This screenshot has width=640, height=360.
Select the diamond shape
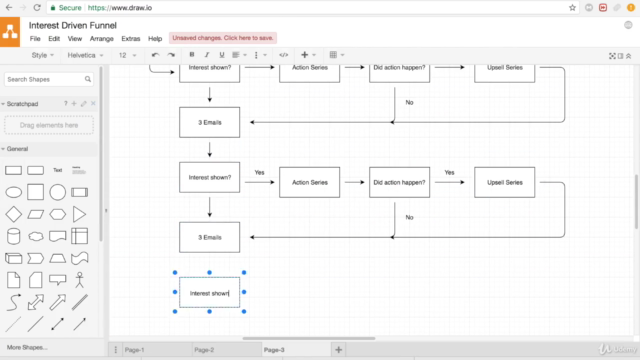click(13, 214)
